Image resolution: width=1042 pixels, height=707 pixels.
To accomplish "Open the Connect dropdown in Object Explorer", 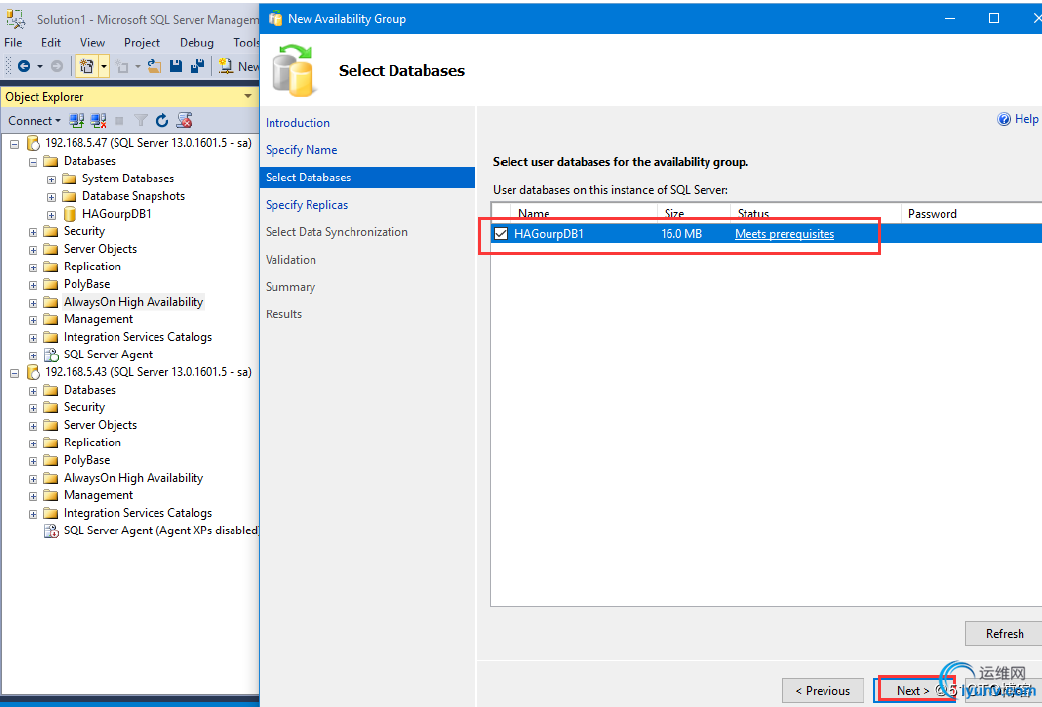I will pyautogui.click(x=34, y=120).
